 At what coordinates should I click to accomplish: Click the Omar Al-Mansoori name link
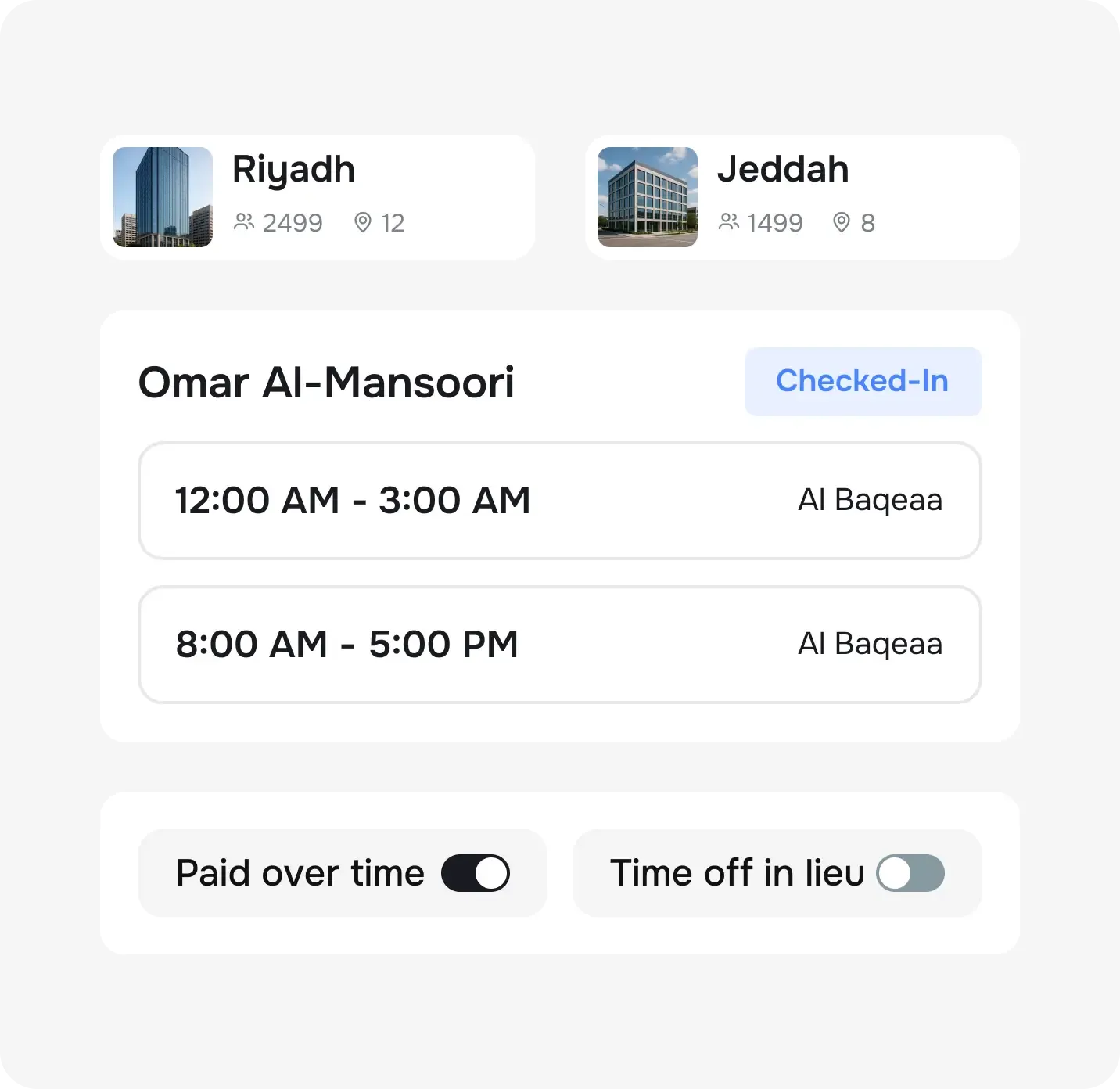pyautogui.click(x=326, y=382)
